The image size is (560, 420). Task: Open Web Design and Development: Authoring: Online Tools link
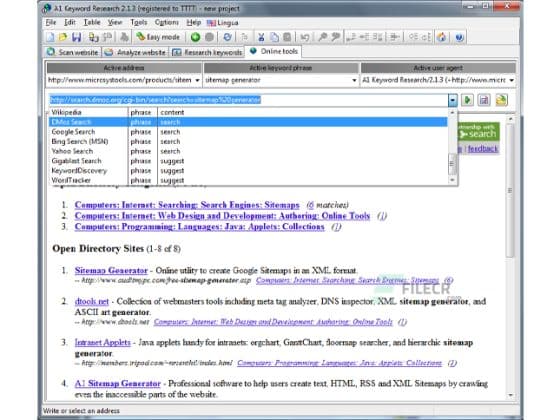click(222, 216)
